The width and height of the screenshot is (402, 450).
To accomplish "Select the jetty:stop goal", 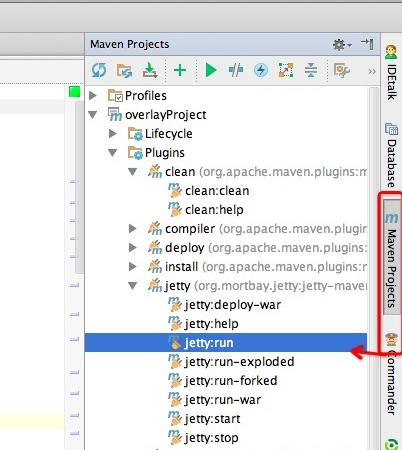I will click(211, 438).
